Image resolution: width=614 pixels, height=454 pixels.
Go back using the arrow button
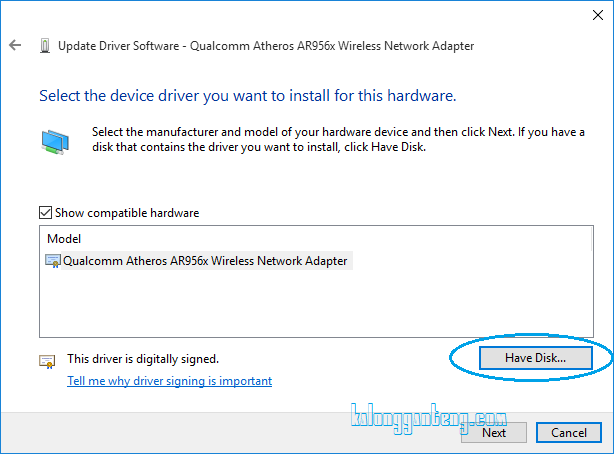15,45
